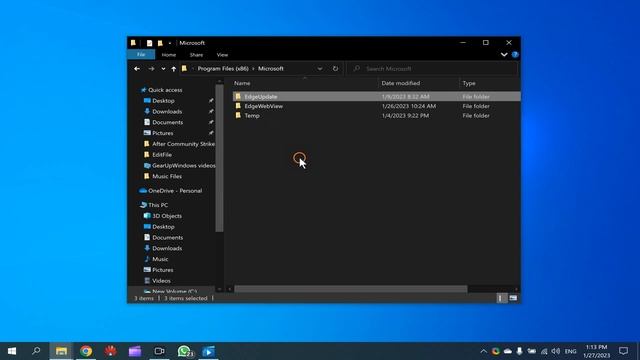Show hidden system tray icons
The image size is (640, 360).
[x=484, y=351]
